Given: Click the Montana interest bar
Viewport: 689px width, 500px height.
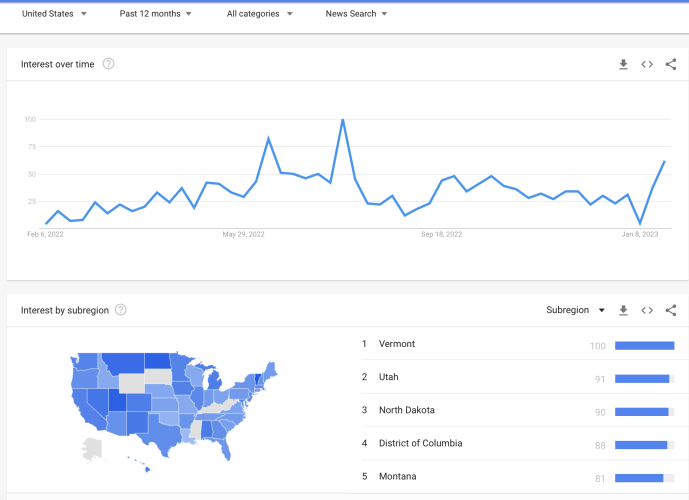Looking at the screenshot, I should tap(644, 478).
